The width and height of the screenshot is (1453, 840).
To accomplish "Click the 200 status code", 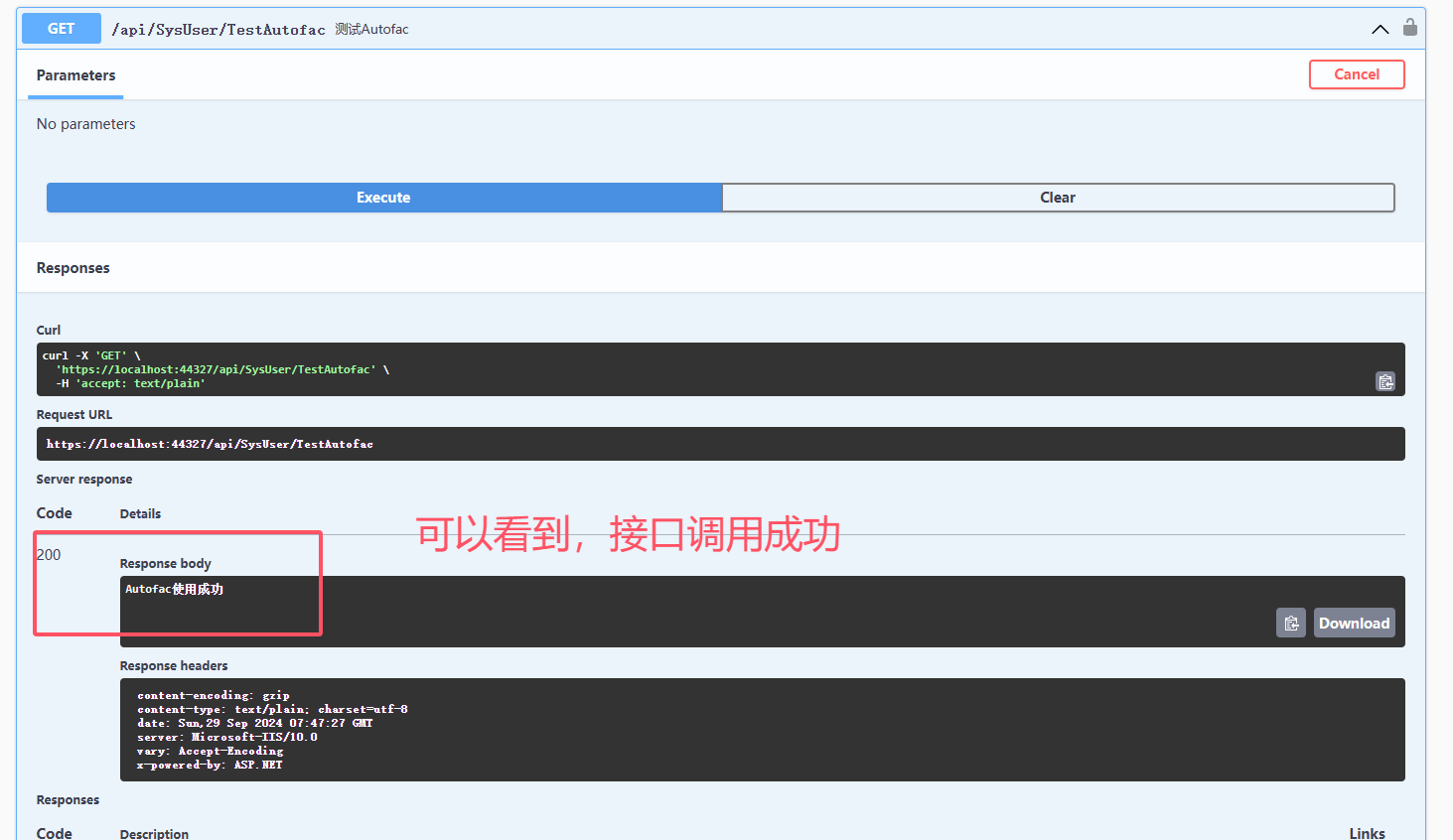I will (x=49, y=555).
